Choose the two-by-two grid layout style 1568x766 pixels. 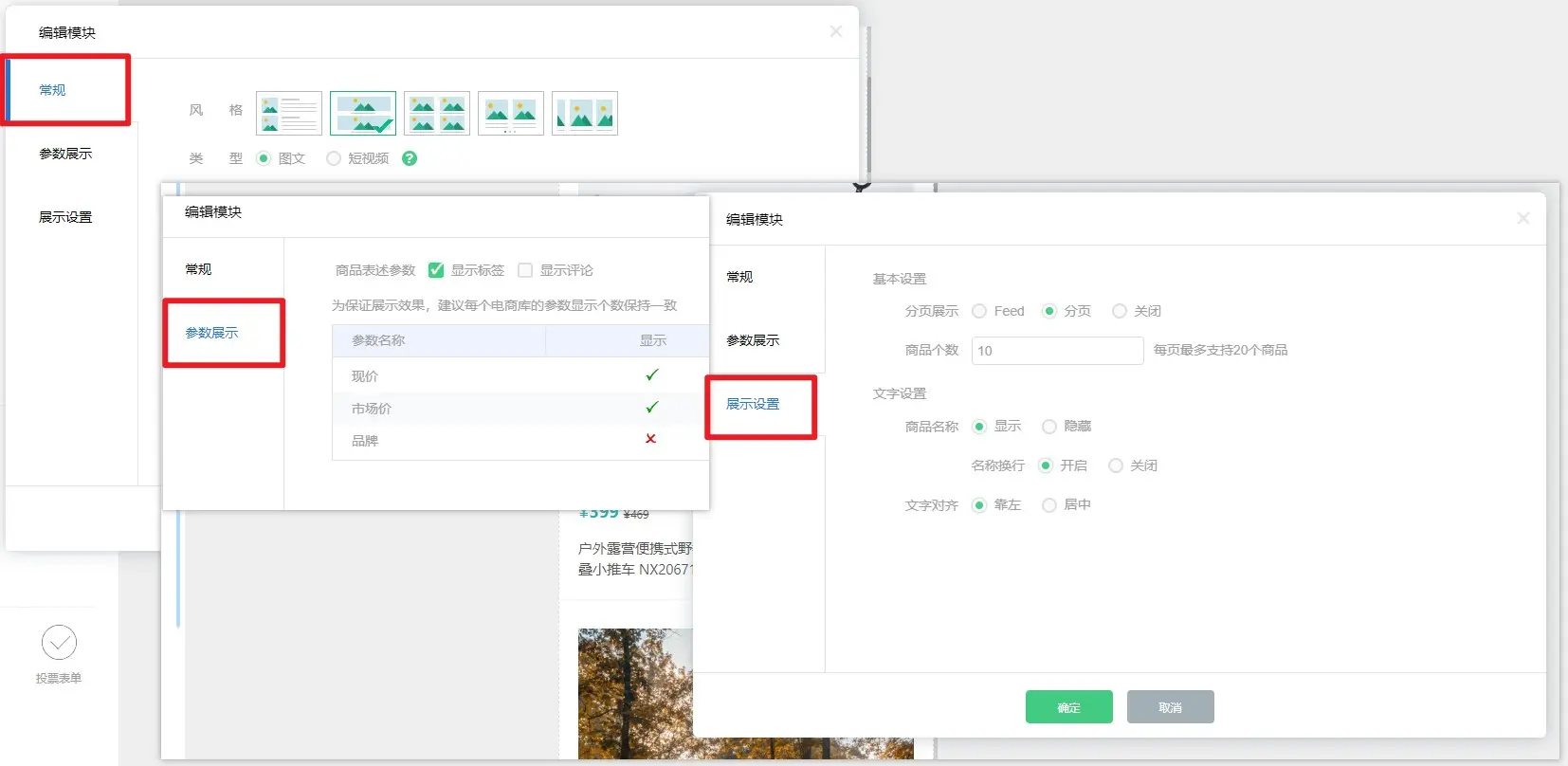tap(437, 114)
